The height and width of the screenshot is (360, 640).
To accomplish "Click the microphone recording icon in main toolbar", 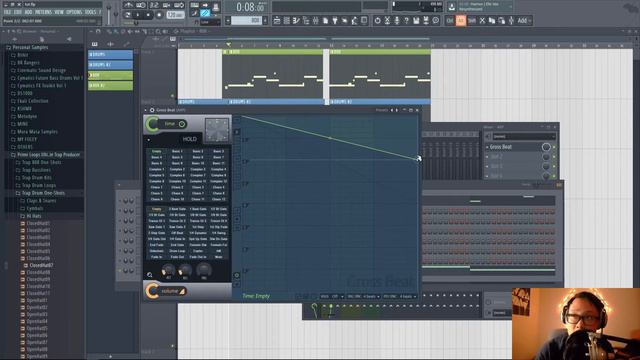I will 397,20.
